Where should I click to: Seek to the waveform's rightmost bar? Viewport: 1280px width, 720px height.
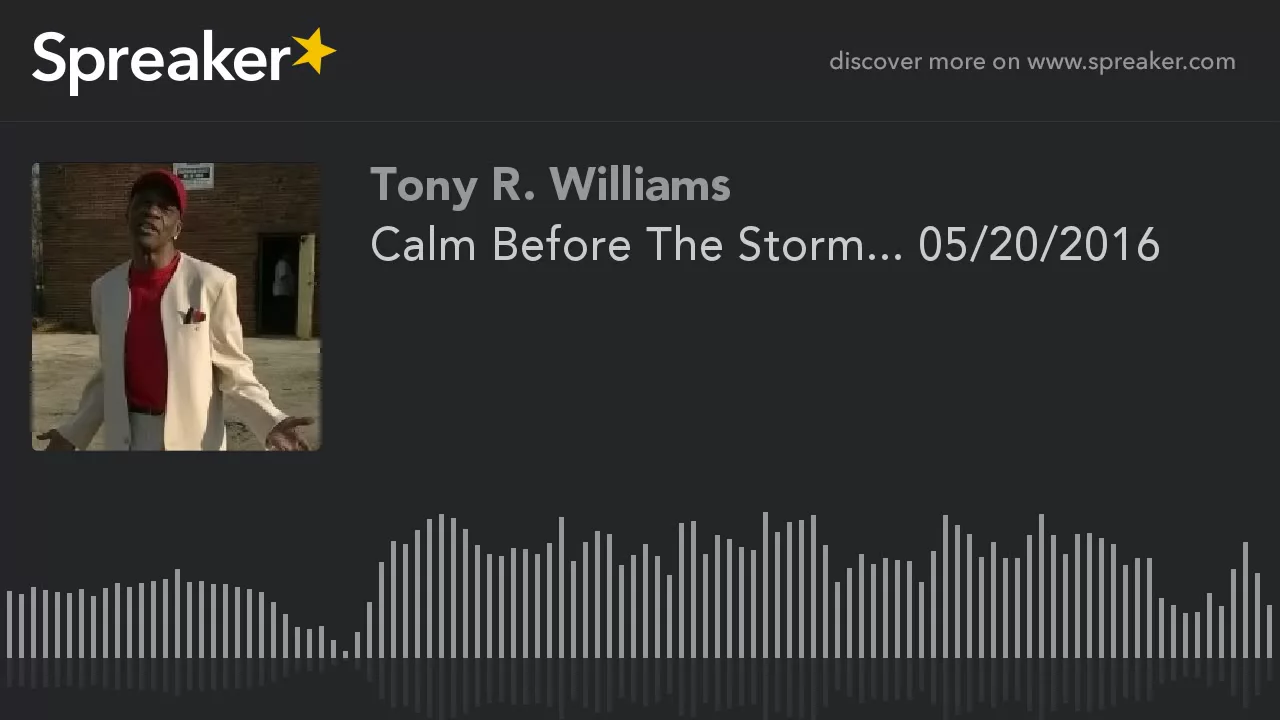tap(1269, 631)
